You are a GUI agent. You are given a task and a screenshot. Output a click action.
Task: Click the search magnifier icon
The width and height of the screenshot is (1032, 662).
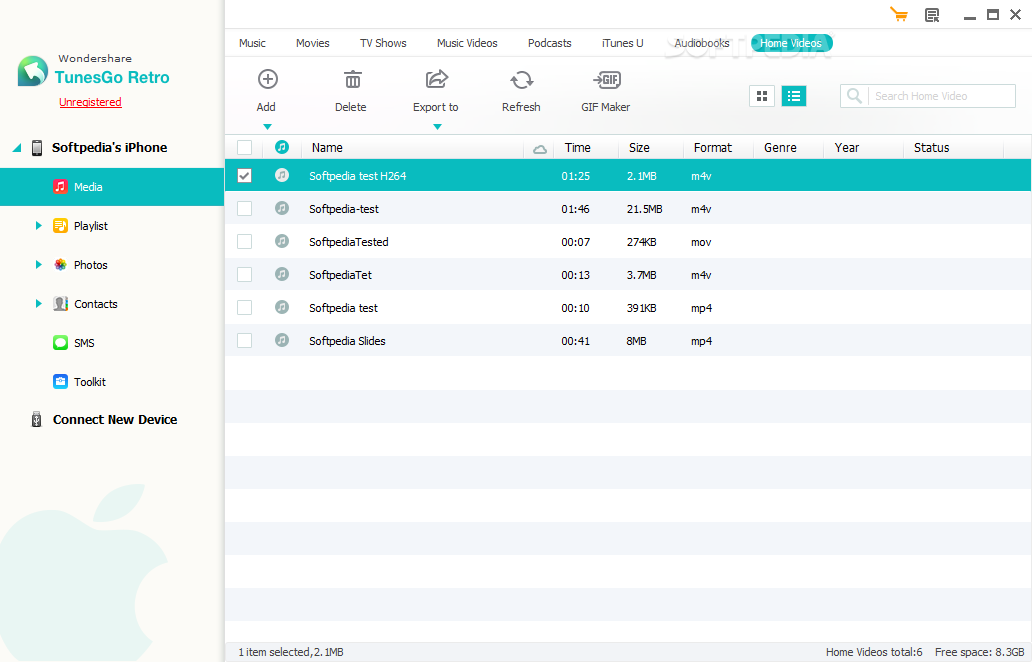854,96
